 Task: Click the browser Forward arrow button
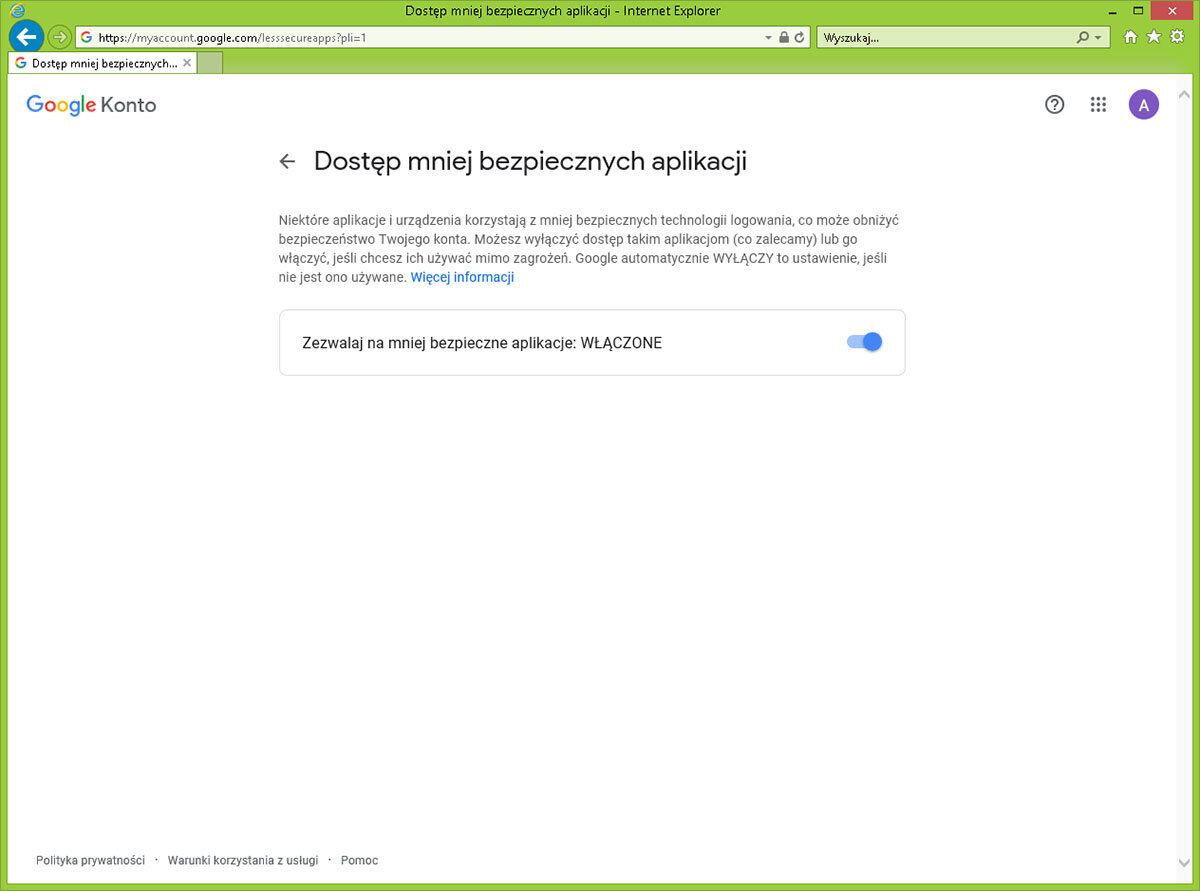coord(59,37)
